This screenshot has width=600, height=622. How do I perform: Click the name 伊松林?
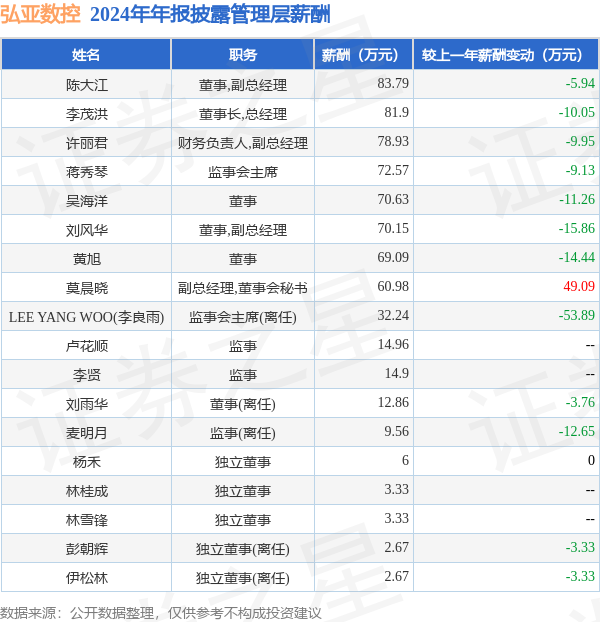pyautogui.click(x=86, y=578)
